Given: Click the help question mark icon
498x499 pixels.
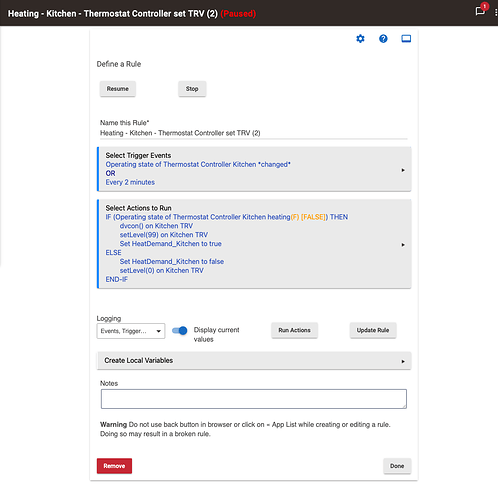Looking at the screenshot, I should (x=383, y=39).
